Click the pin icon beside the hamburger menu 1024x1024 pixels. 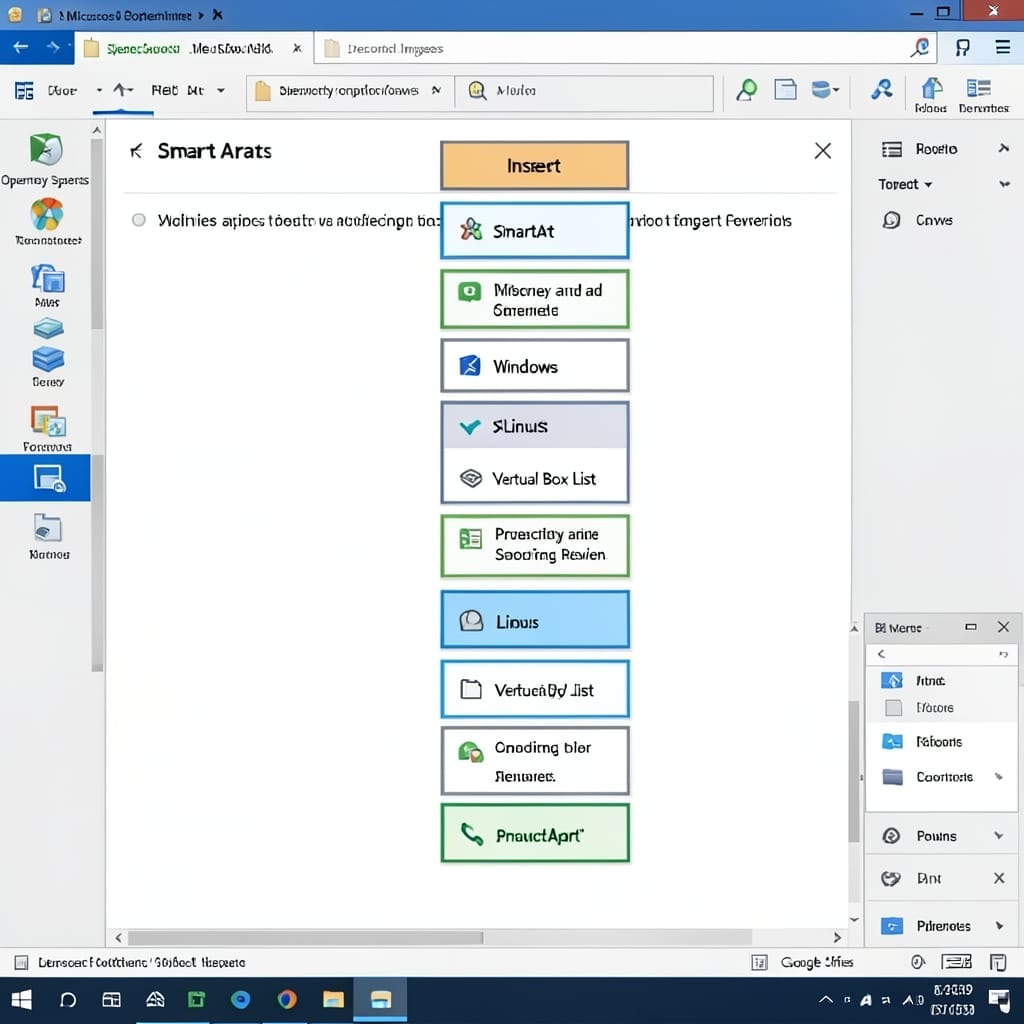(963, 48)
